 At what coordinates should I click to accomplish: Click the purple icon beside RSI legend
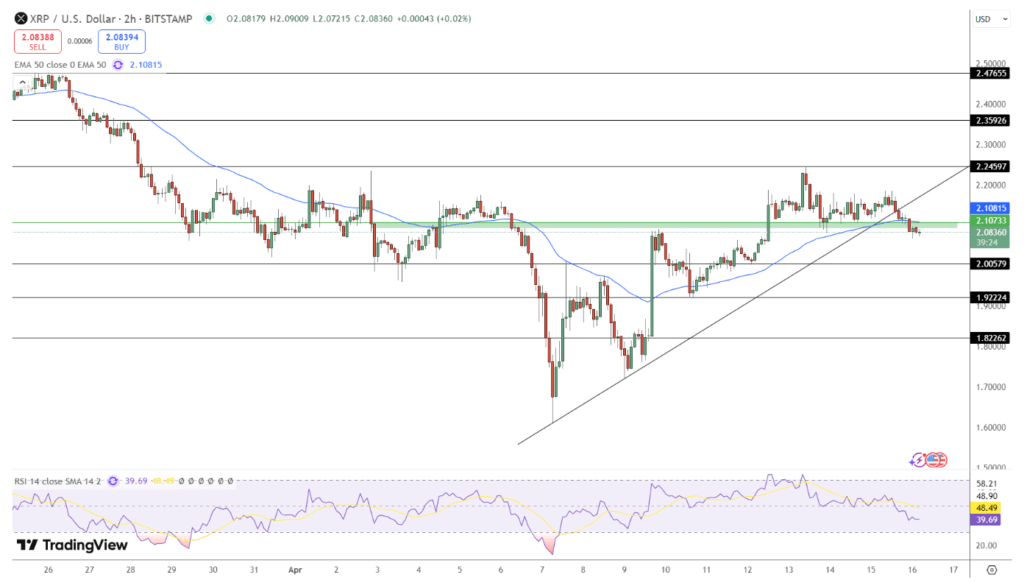coord(113,481)
